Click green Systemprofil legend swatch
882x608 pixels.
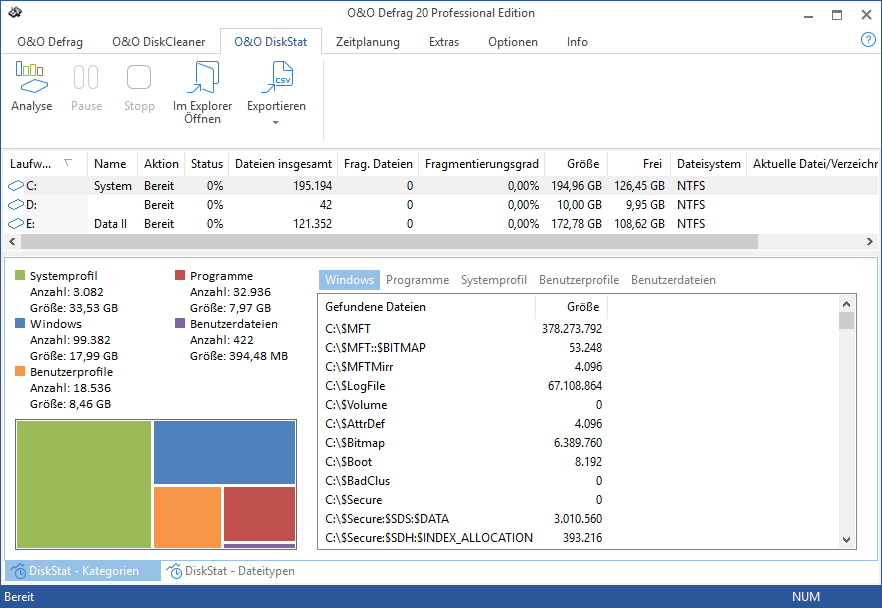(20, 275)
